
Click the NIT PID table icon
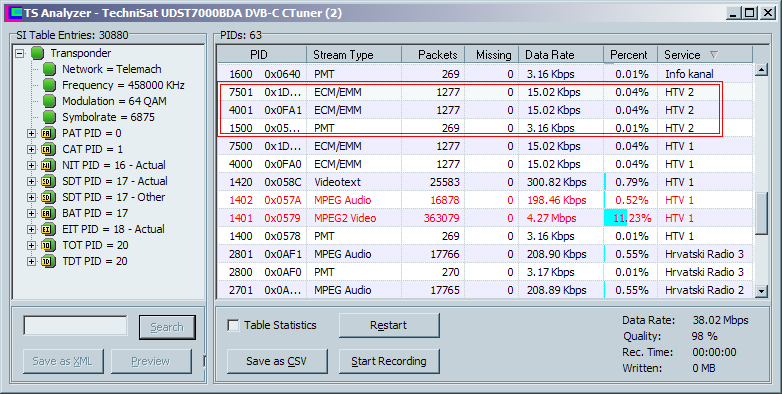pos(48,165)
